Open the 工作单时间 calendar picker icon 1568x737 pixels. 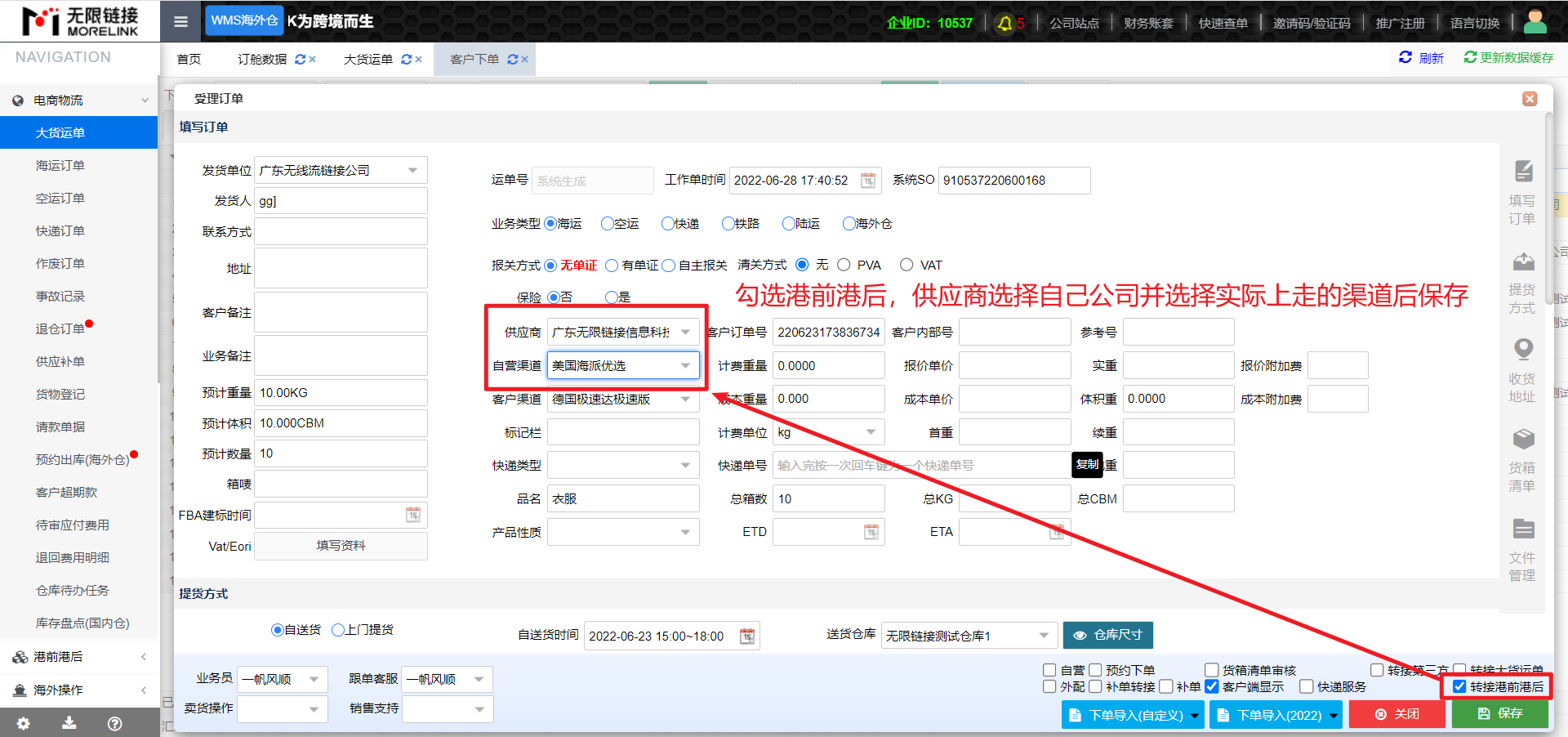(868, 181)
